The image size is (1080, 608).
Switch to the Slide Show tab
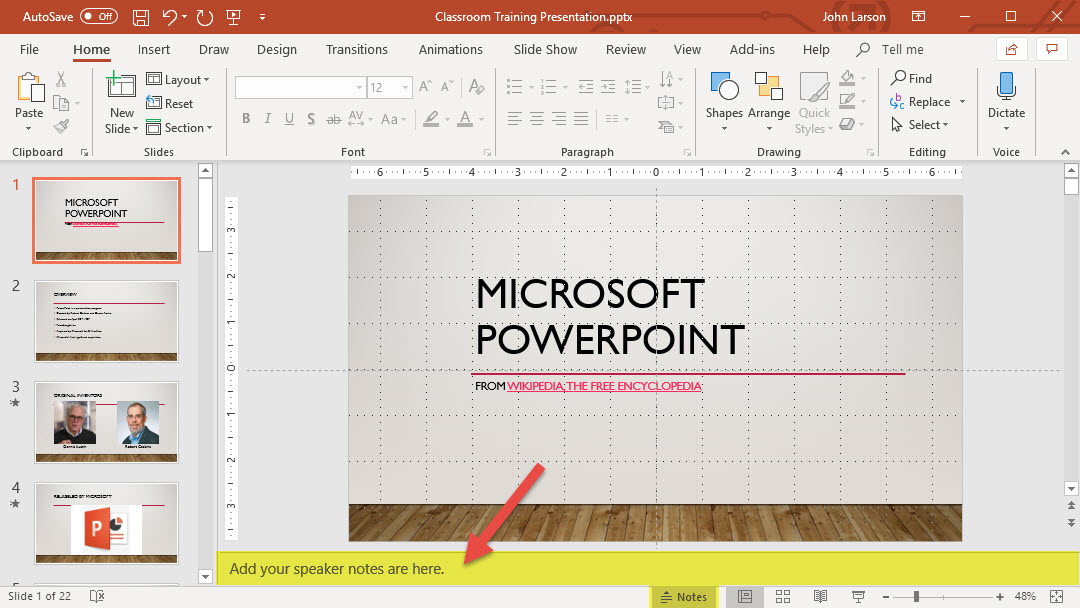coord(545,50)
